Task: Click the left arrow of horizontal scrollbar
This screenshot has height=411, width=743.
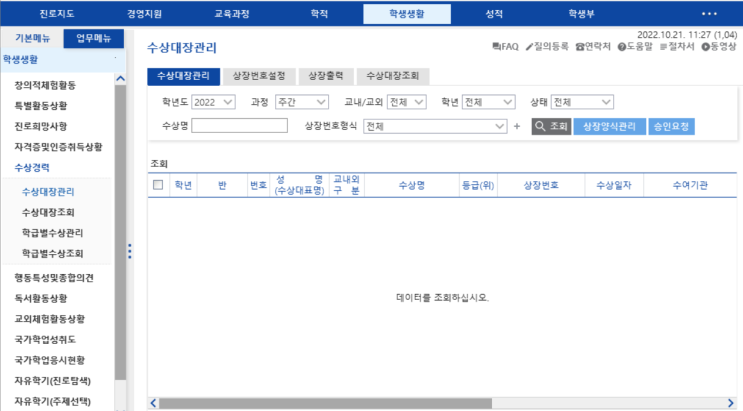Action: (x=153, y=403)
